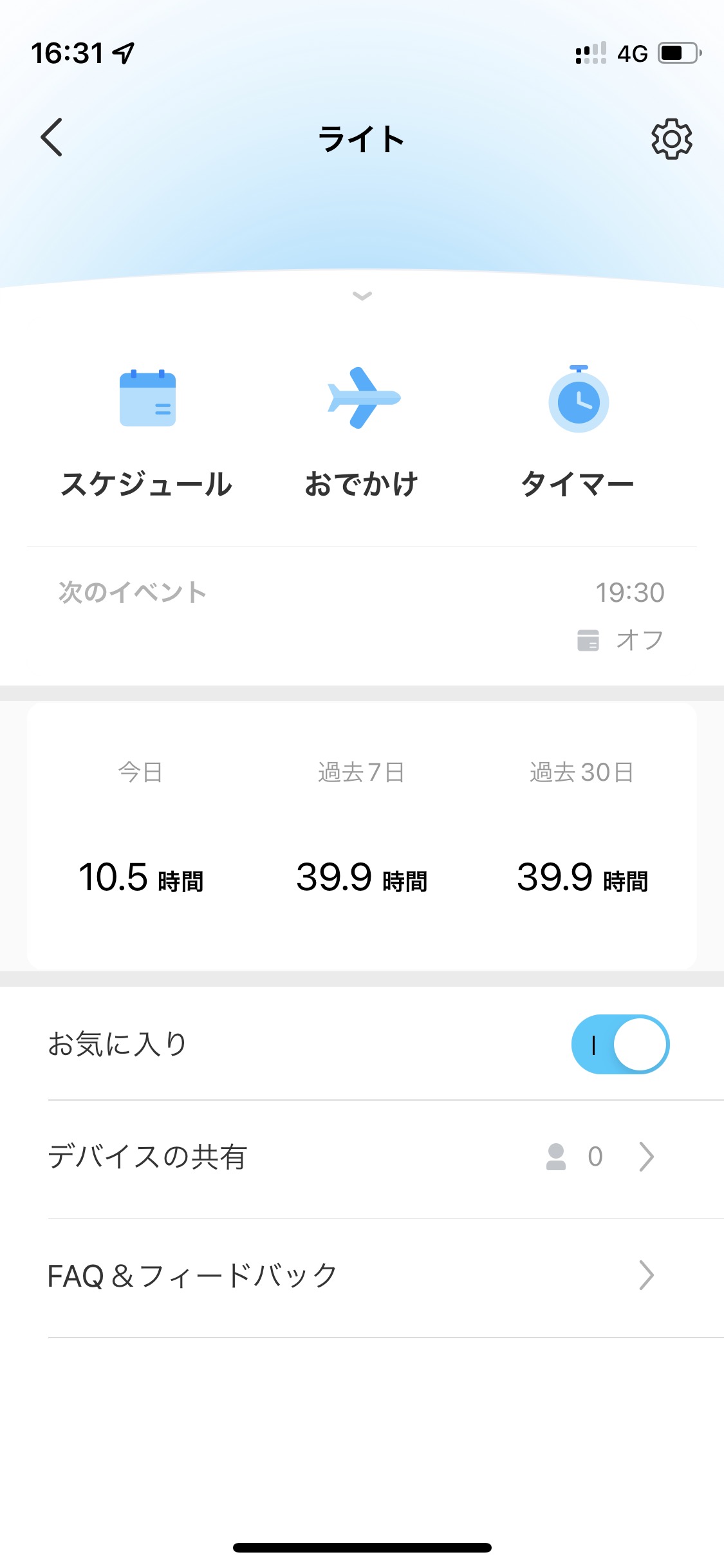
Task: Open デバイスの共有 via its chevron
Action: (646, 1157)
